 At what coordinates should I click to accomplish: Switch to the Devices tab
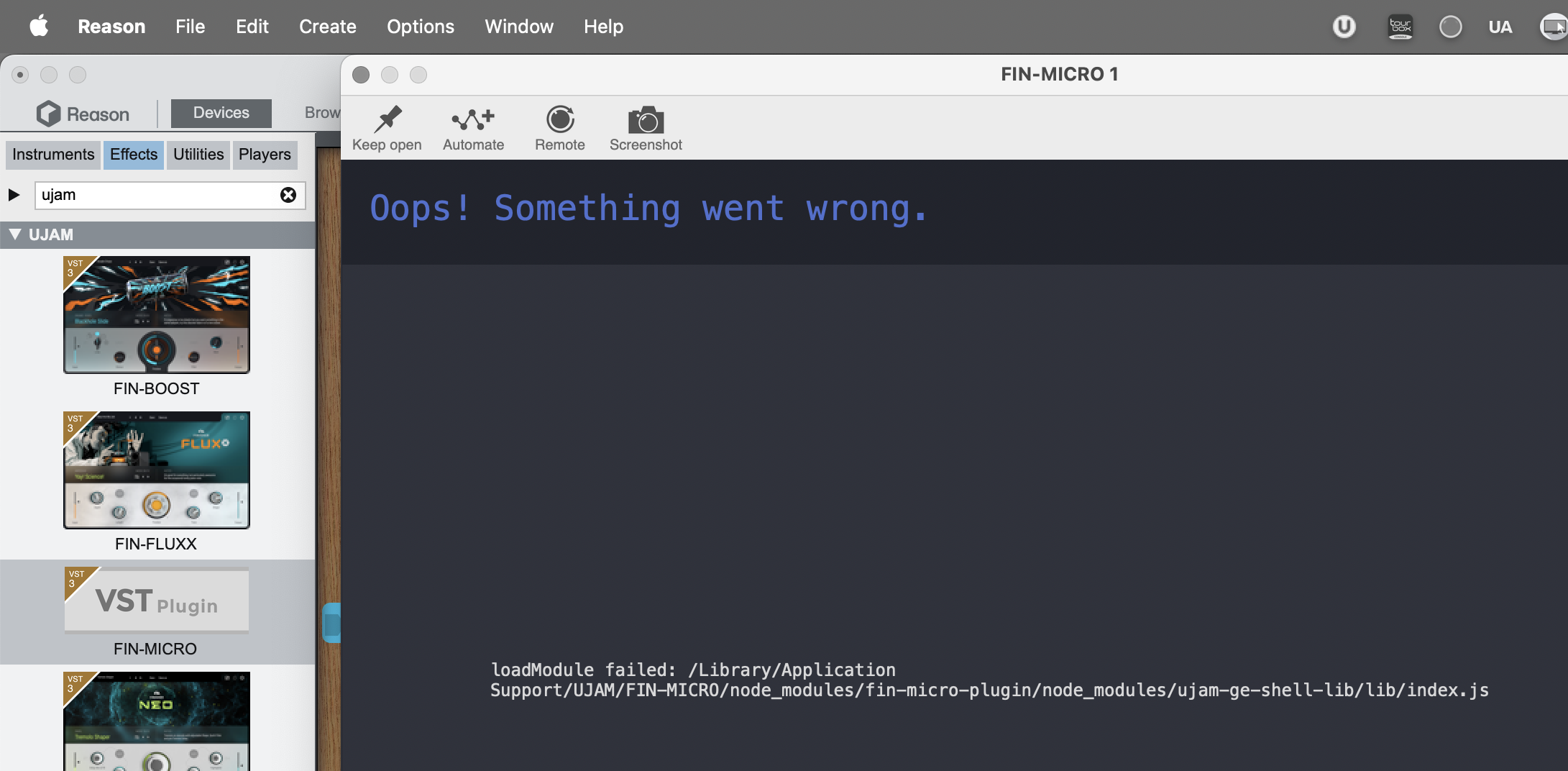(221, 113)
